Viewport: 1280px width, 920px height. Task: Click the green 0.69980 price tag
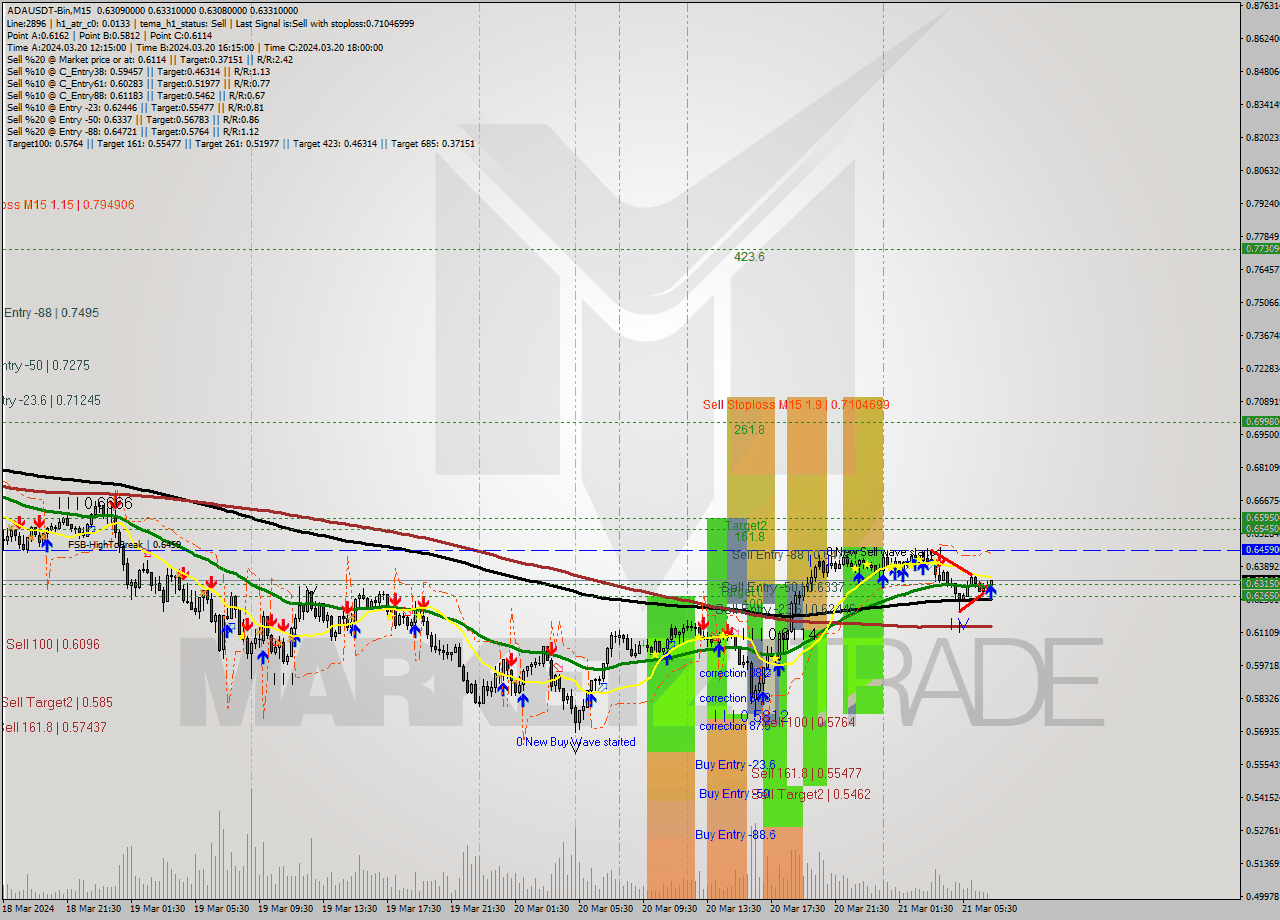coord(1260,421)
